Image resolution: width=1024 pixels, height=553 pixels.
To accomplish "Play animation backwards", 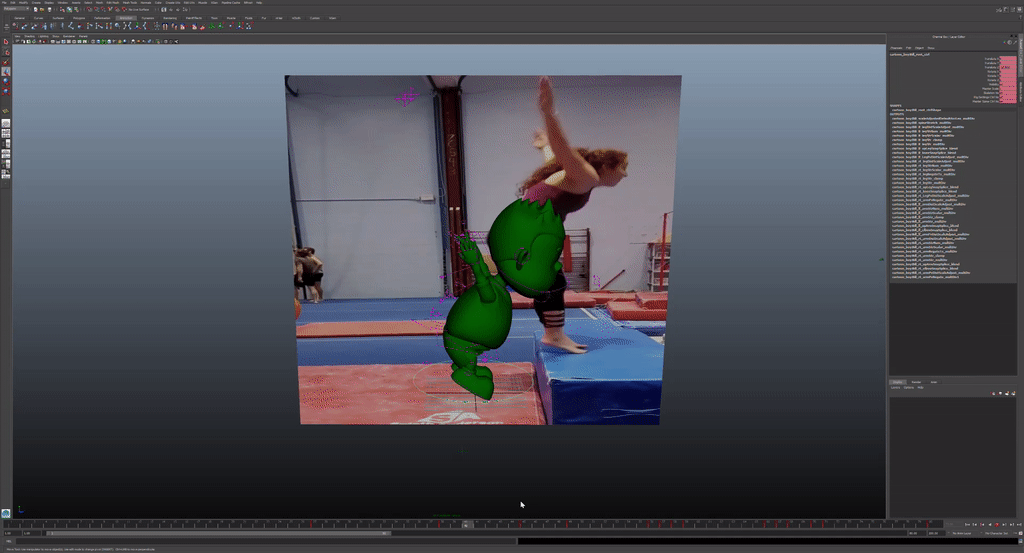I will coord(990,524).
